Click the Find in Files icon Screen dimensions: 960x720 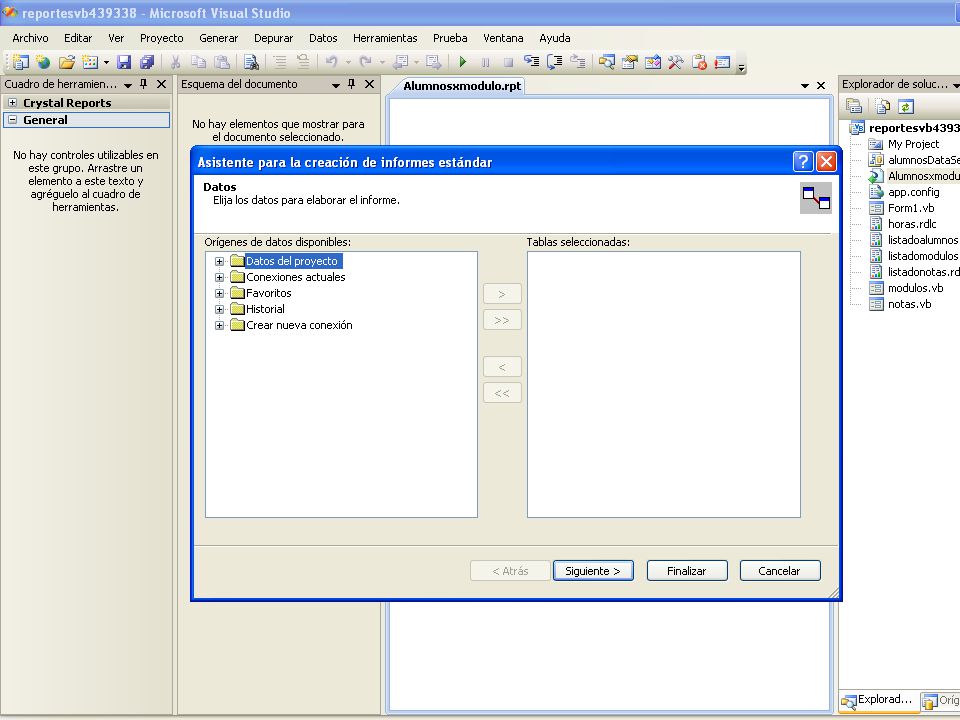(251, 62)
